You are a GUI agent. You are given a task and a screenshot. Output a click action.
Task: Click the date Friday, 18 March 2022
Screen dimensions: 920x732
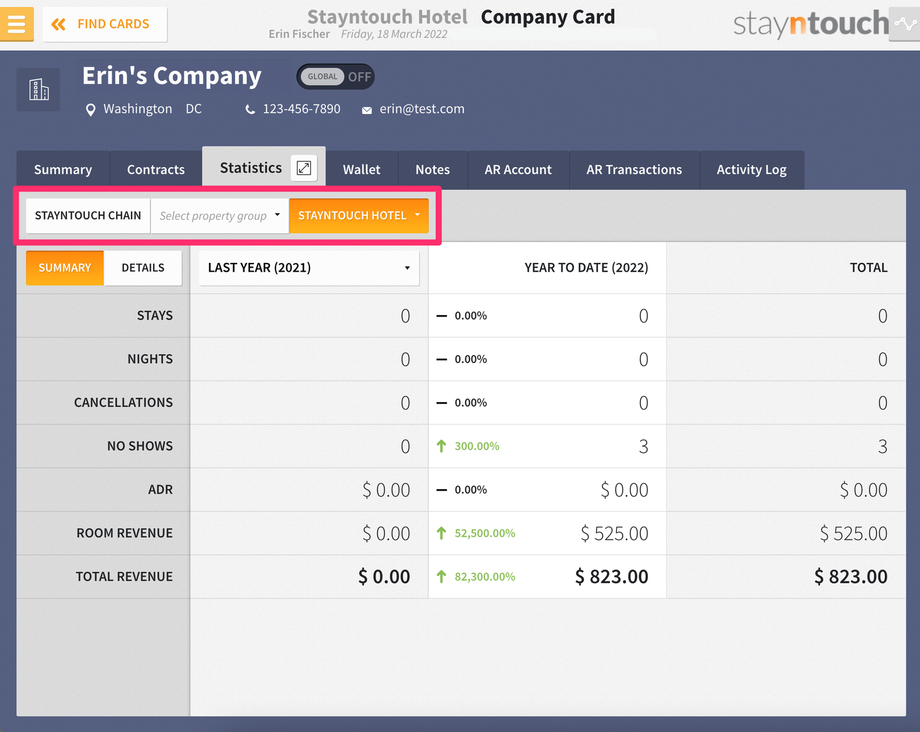(394, 34)
